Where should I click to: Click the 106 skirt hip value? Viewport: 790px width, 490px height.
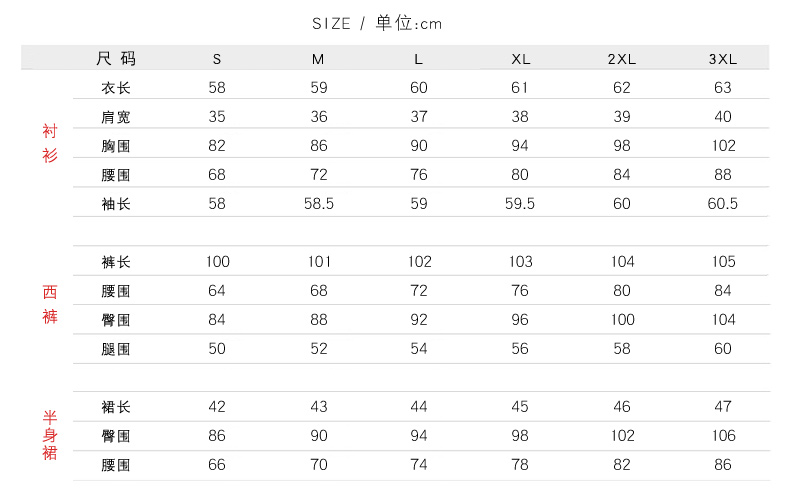[722, 436]
